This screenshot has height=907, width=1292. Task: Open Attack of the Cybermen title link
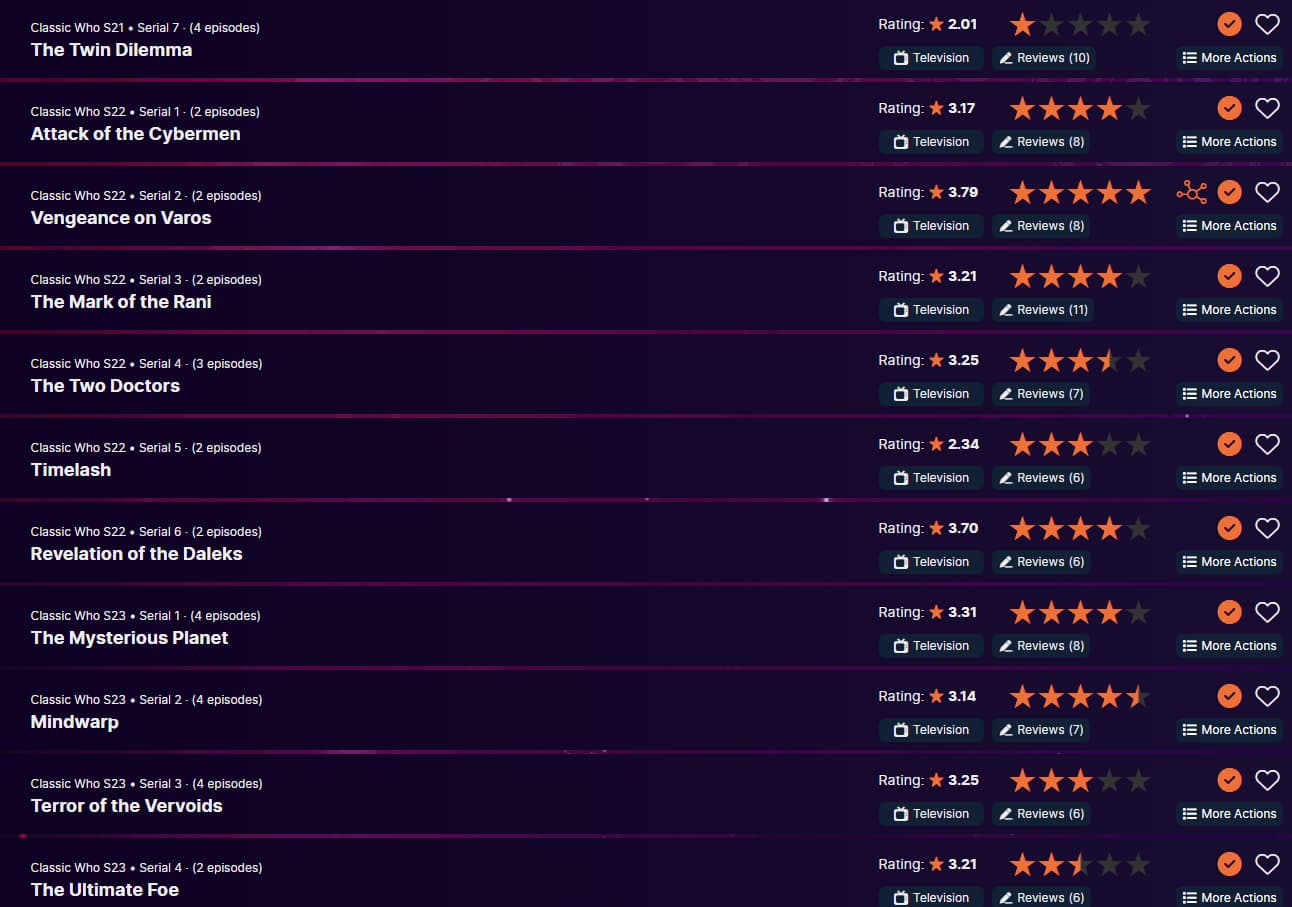click(135, 134)
